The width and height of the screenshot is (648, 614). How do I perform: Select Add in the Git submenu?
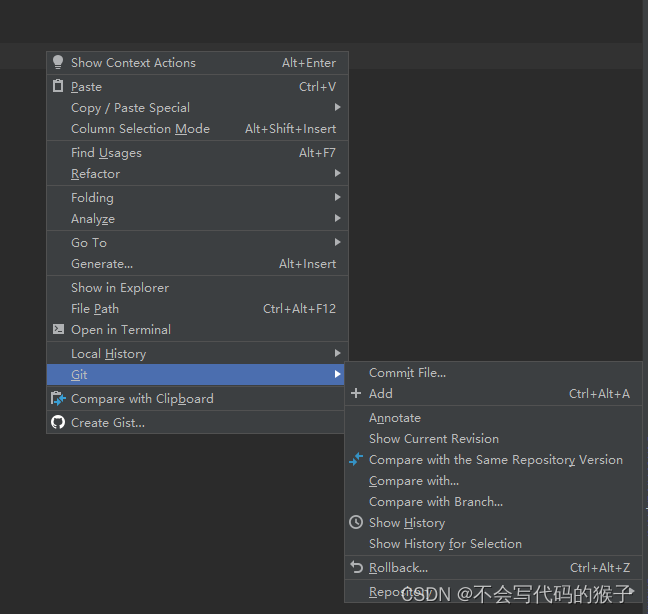(493, 393)
